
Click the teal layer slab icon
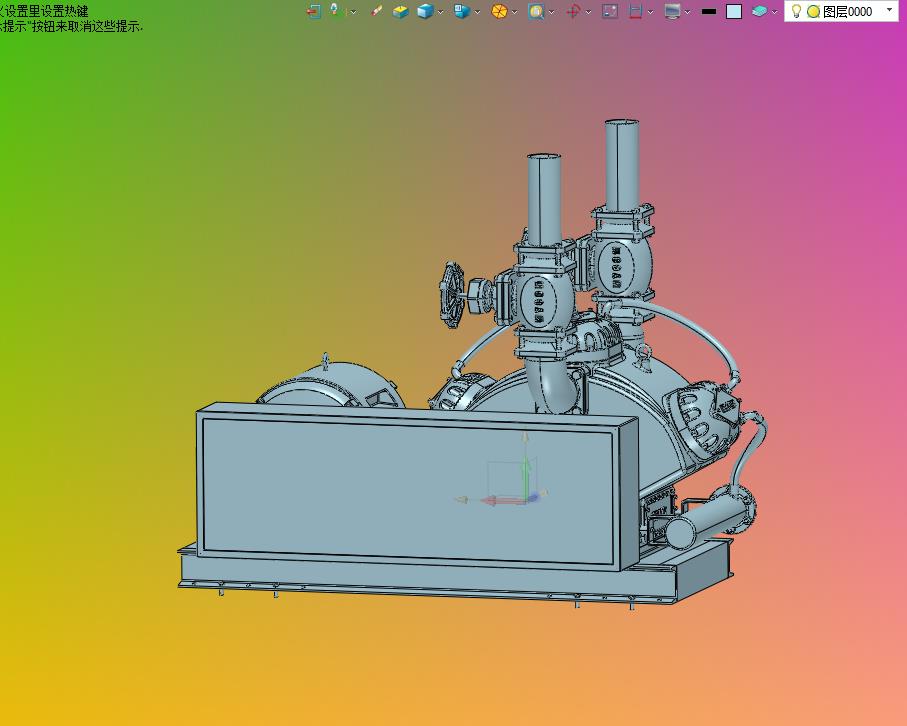[x=759, y=11]
